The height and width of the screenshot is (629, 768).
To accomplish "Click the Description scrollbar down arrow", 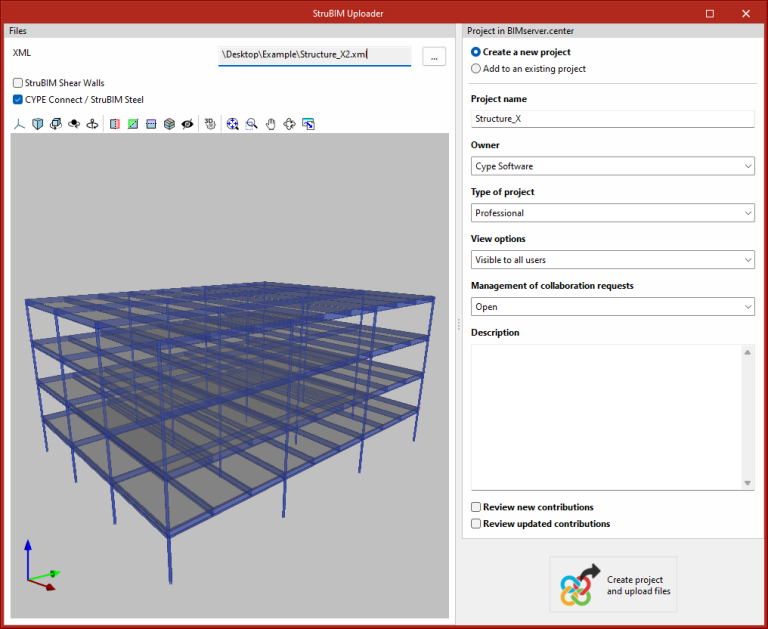I will click(747, 483).
